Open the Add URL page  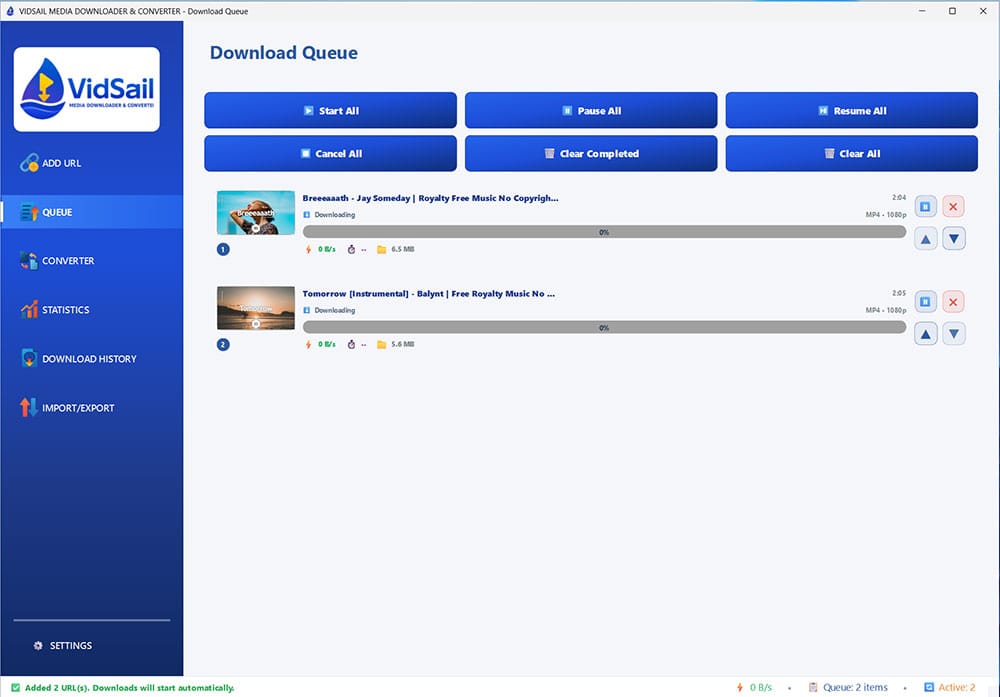[x=91, y=163]
